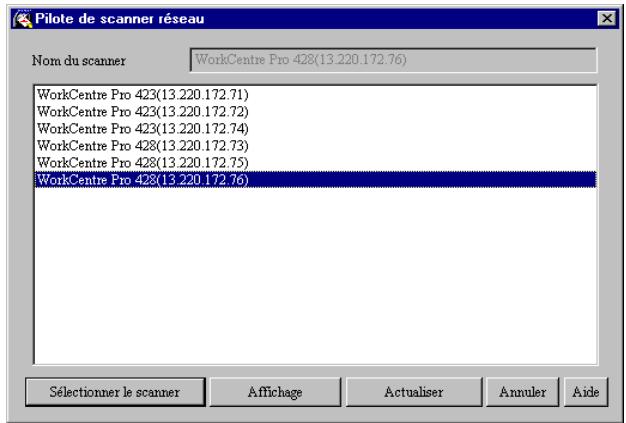
Task: Select highlighted WorkCentre Pro 428(13.220.172.76) row
Action: tap(315, 180)
